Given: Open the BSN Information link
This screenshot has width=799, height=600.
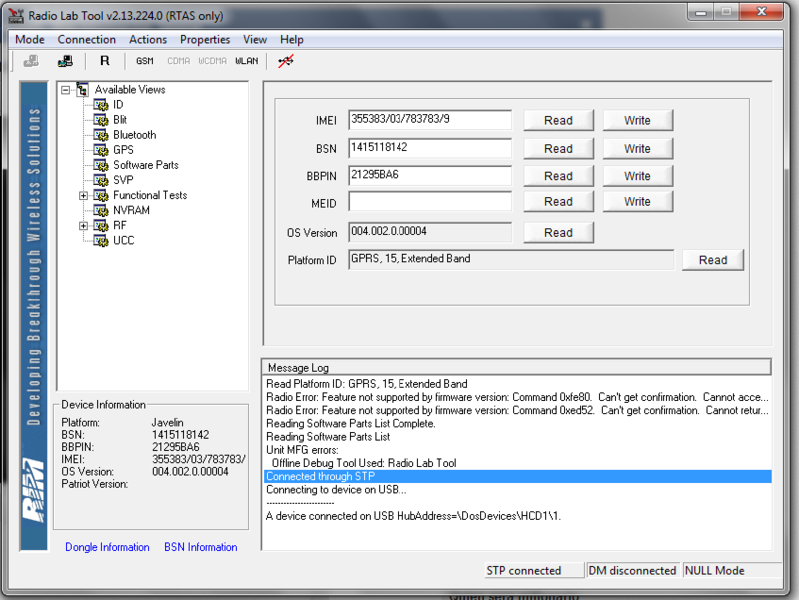Looking at the screenshot, I should pos(201,547).
